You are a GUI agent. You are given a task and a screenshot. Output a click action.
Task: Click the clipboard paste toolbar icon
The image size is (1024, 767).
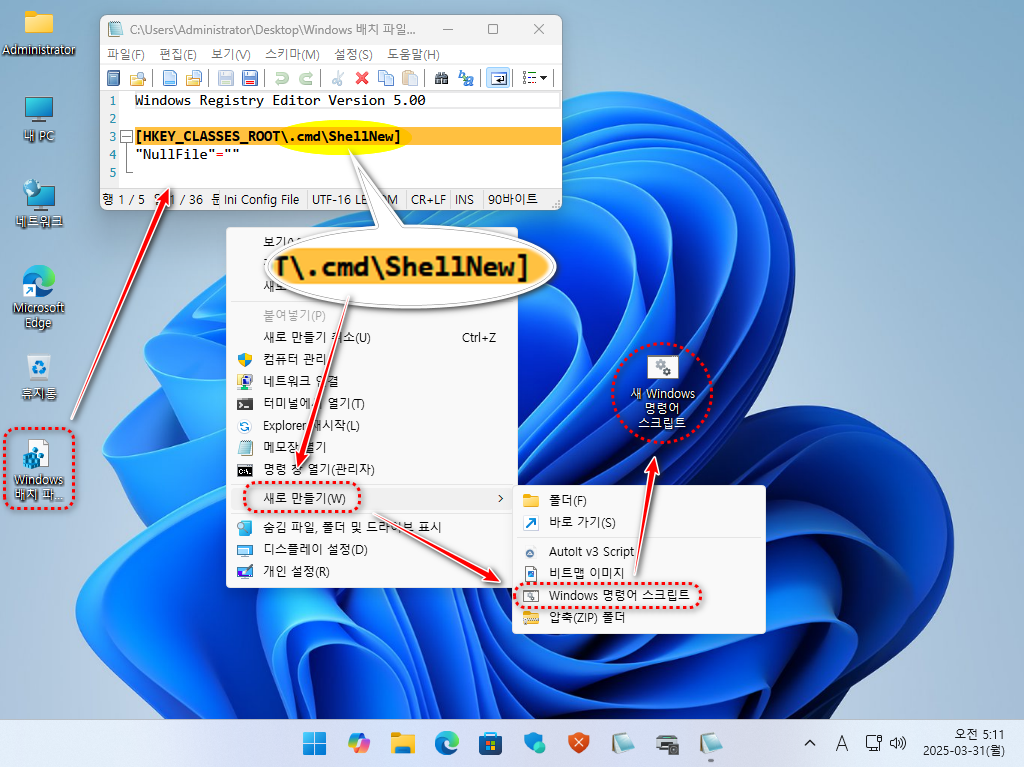pos(410,78)
